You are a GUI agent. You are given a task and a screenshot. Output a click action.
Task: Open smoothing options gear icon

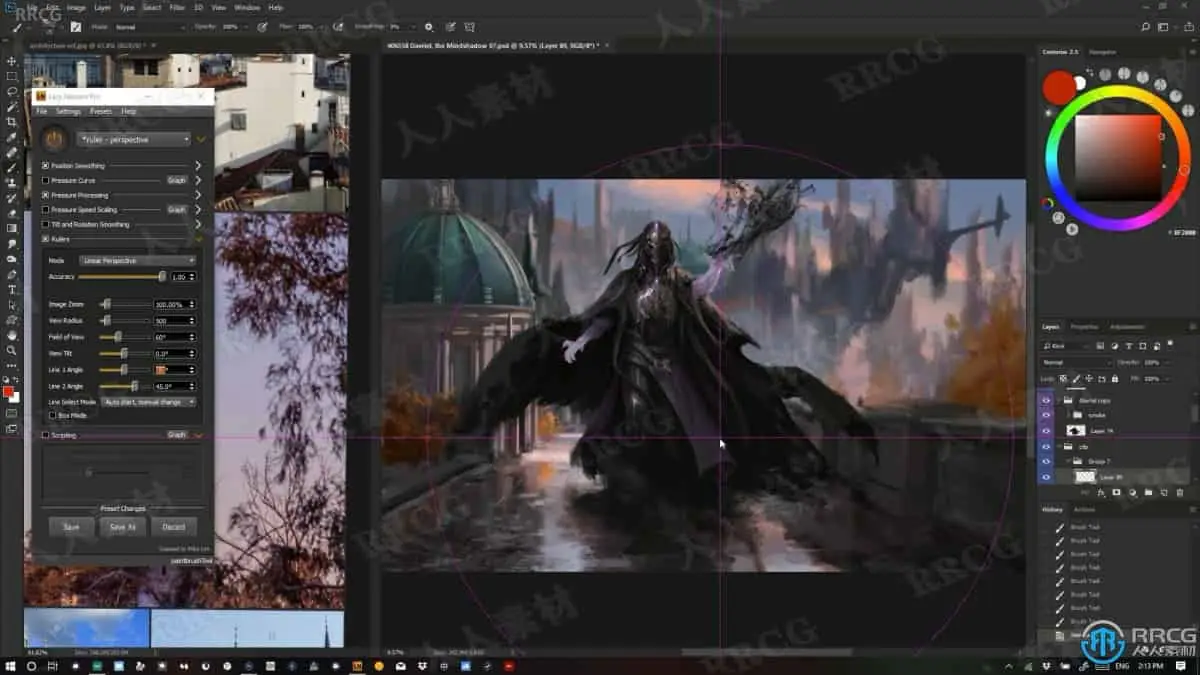tap(429, 27)
